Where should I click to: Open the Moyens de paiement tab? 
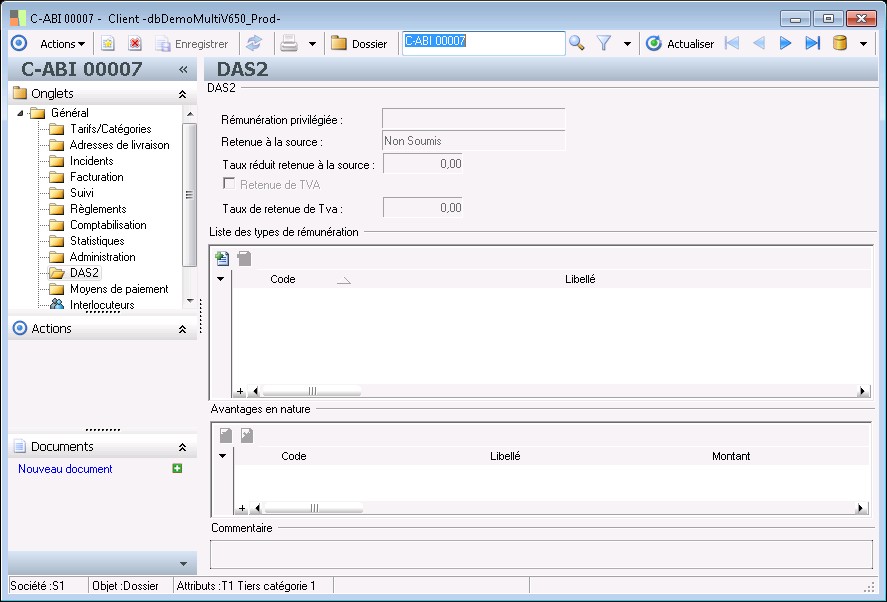click(x=118, y=289)
